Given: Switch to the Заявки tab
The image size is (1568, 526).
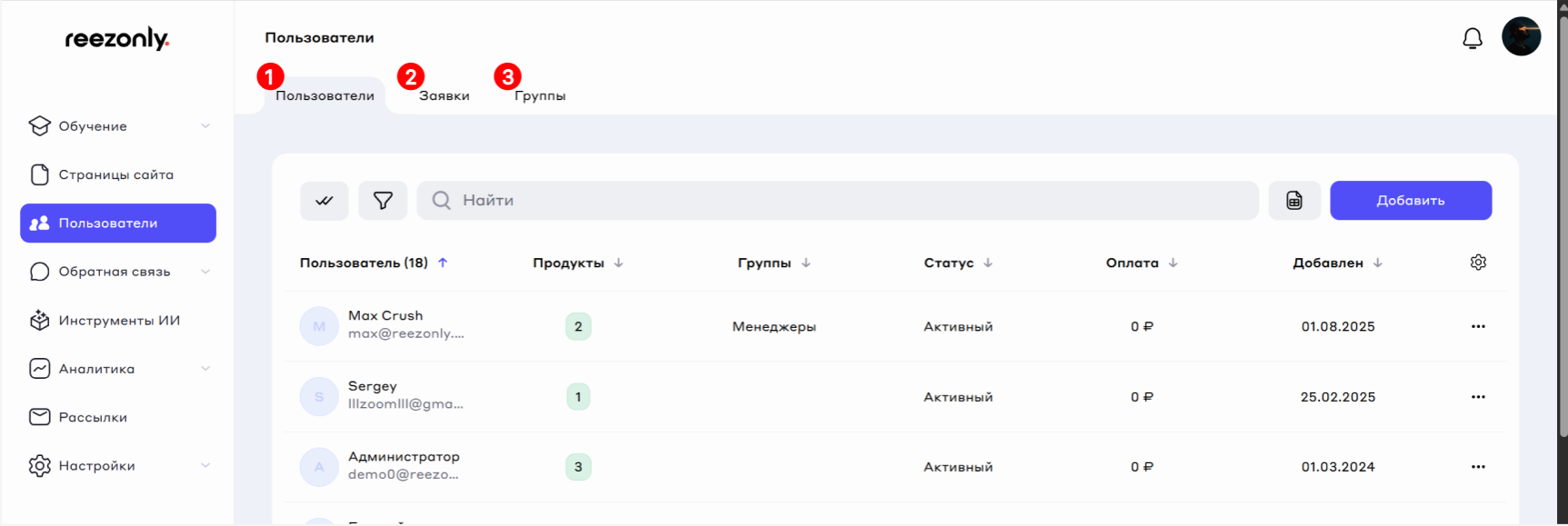Looking at the screenshot, I should tap(444, 96).
